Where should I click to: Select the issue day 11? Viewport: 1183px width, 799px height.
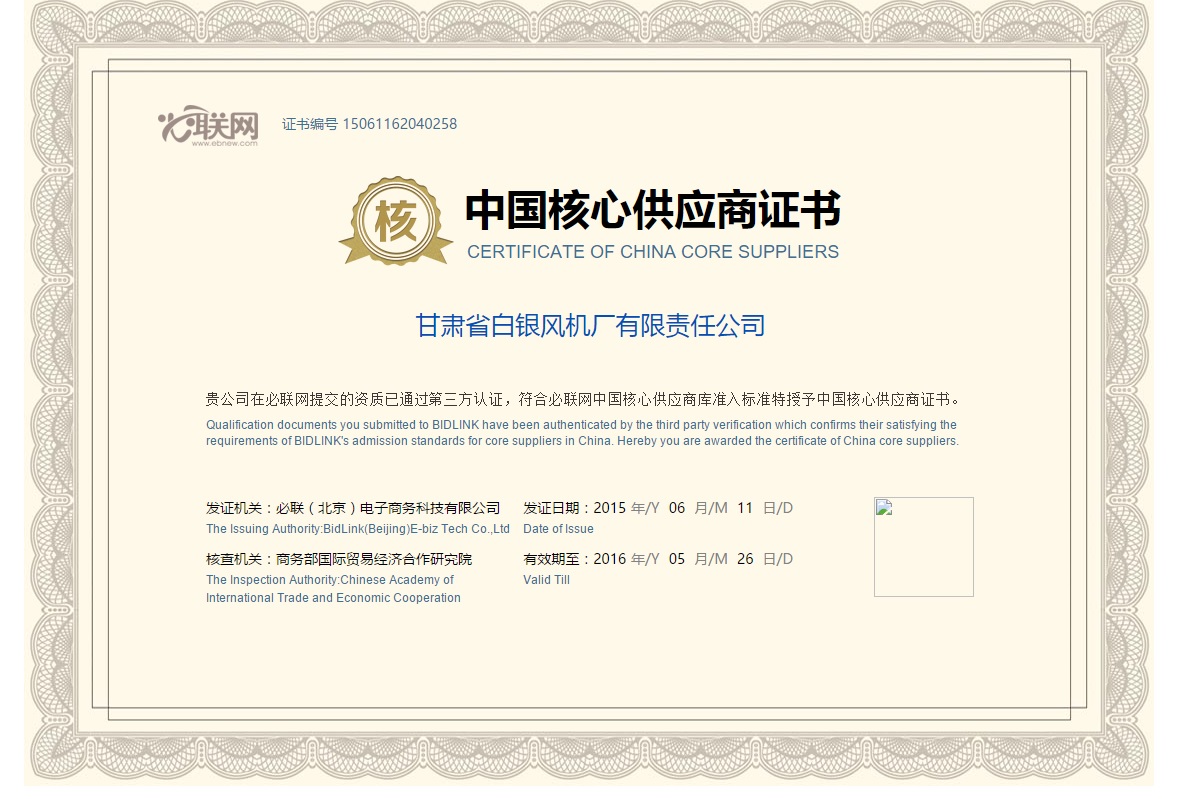(745, 508)
